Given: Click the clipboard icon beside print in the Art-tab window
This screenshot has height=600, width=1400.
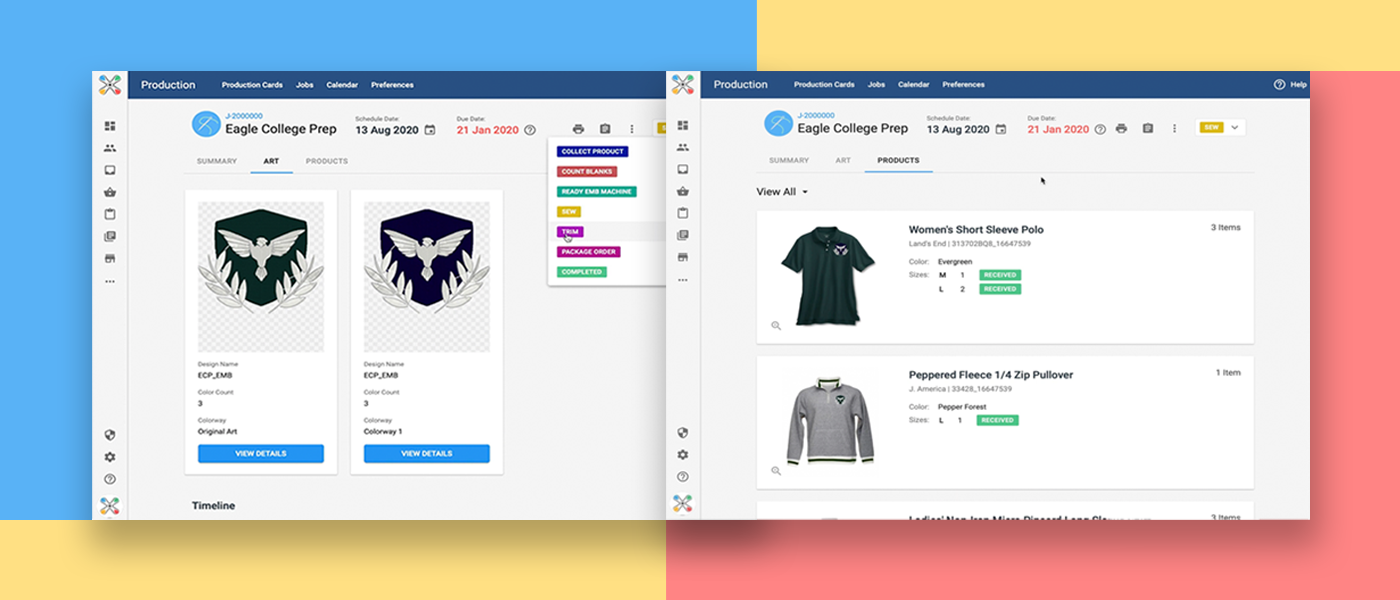Looking at the screenshot, I should (605, 129).
